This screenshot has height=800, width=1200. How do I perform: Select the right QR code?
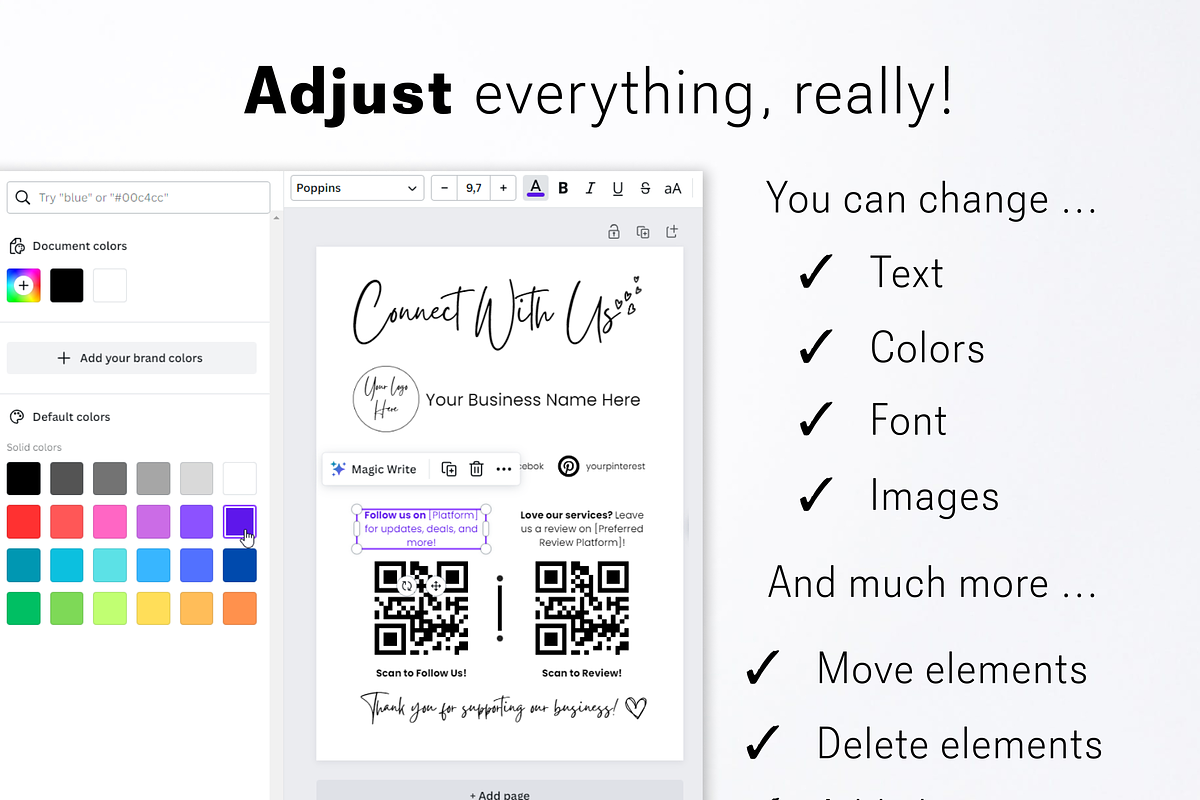(x=582, y=608)
